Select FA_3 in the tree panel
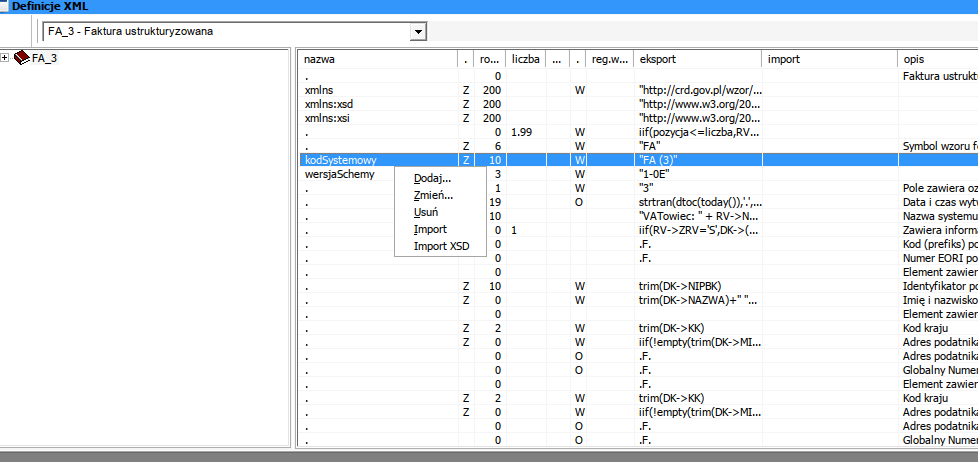Image resolution: width=978 pixels, height=462 pixels. pos(45,58)
